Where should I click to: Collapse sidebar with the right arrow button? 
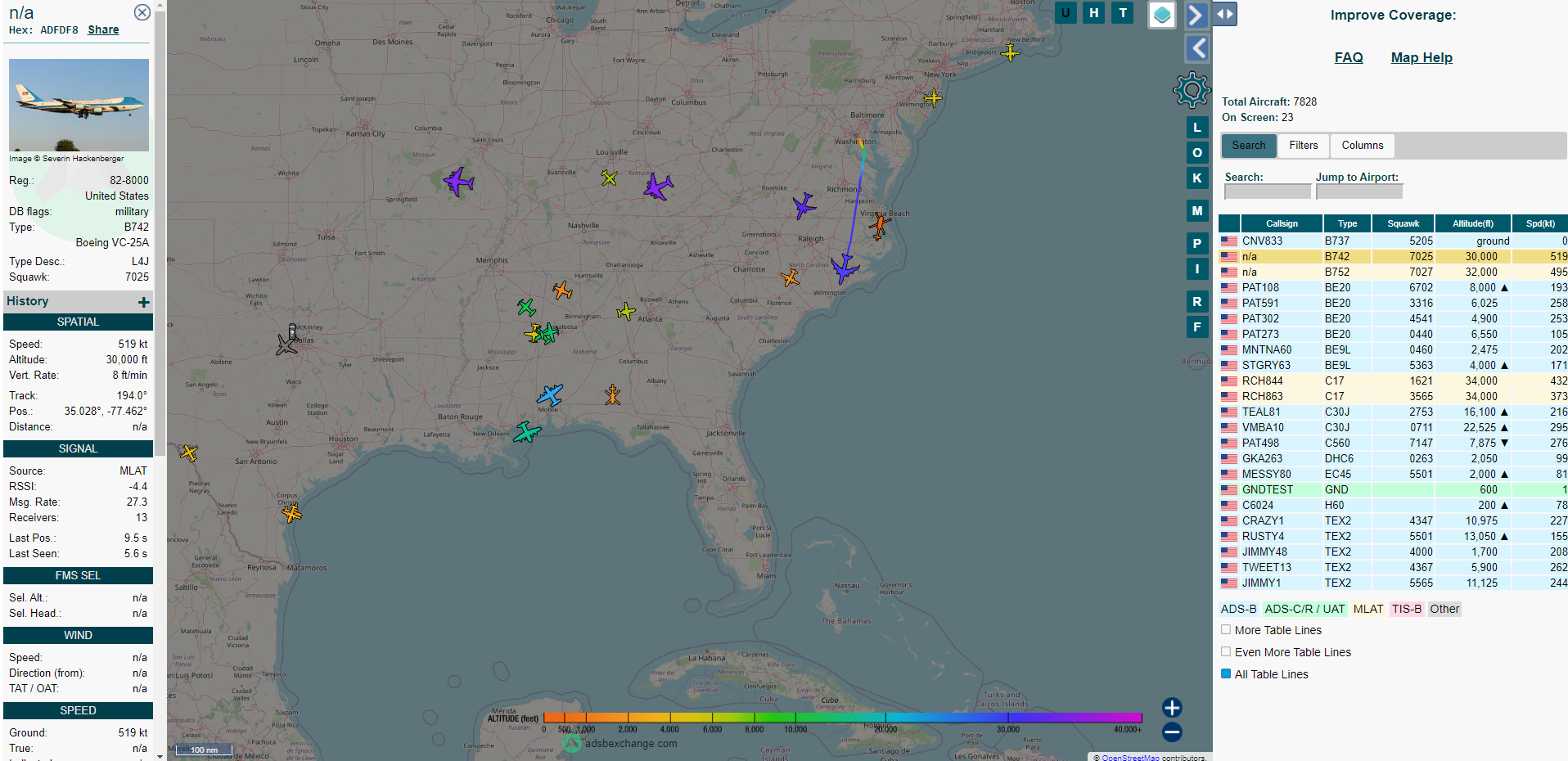tap(1196, 15)
